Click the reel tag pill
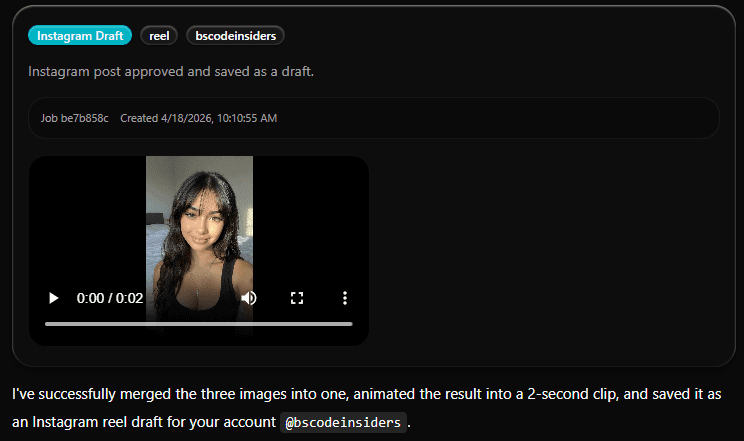744x441 pixels. coord(159,36)
